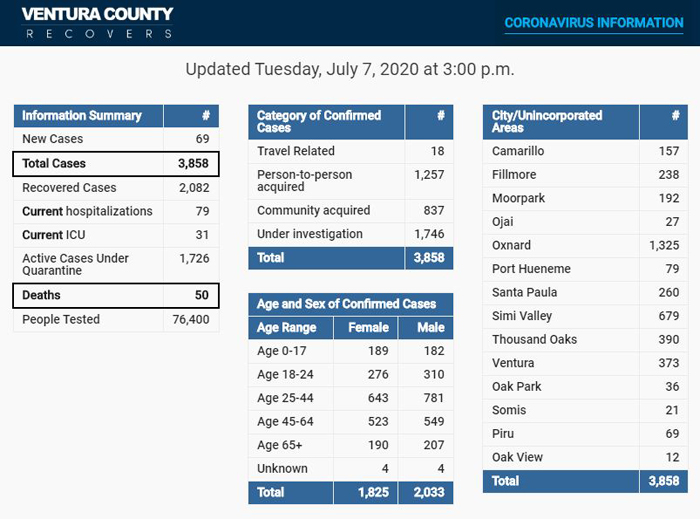Click the Female column header
Viewport: 700px width, 519px height.
[368, 328]
